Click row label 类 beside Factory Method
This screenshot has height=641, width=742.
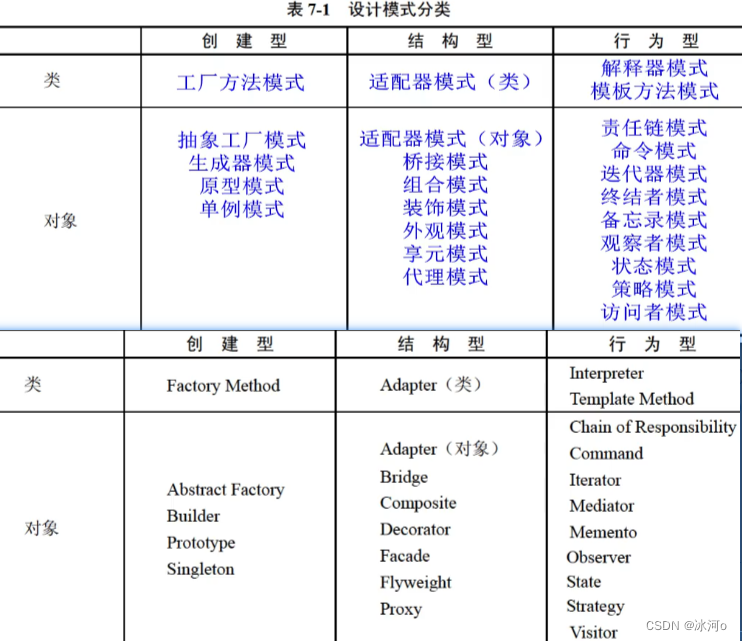pyautogui.click(x=33, y=384)
